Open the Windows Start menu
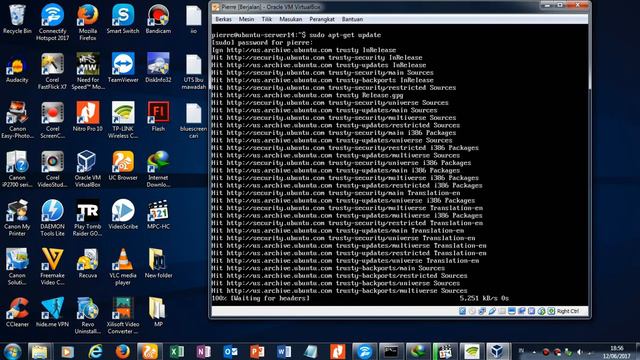The image size is (640, 360). [x=12, y=351]
